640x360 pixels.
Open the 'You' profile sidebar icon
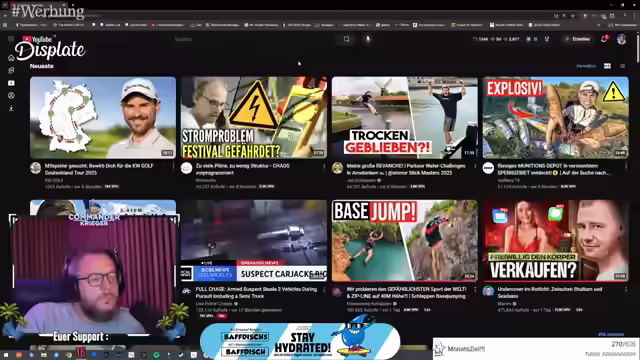pyautogui.click(x=11, y=96)
